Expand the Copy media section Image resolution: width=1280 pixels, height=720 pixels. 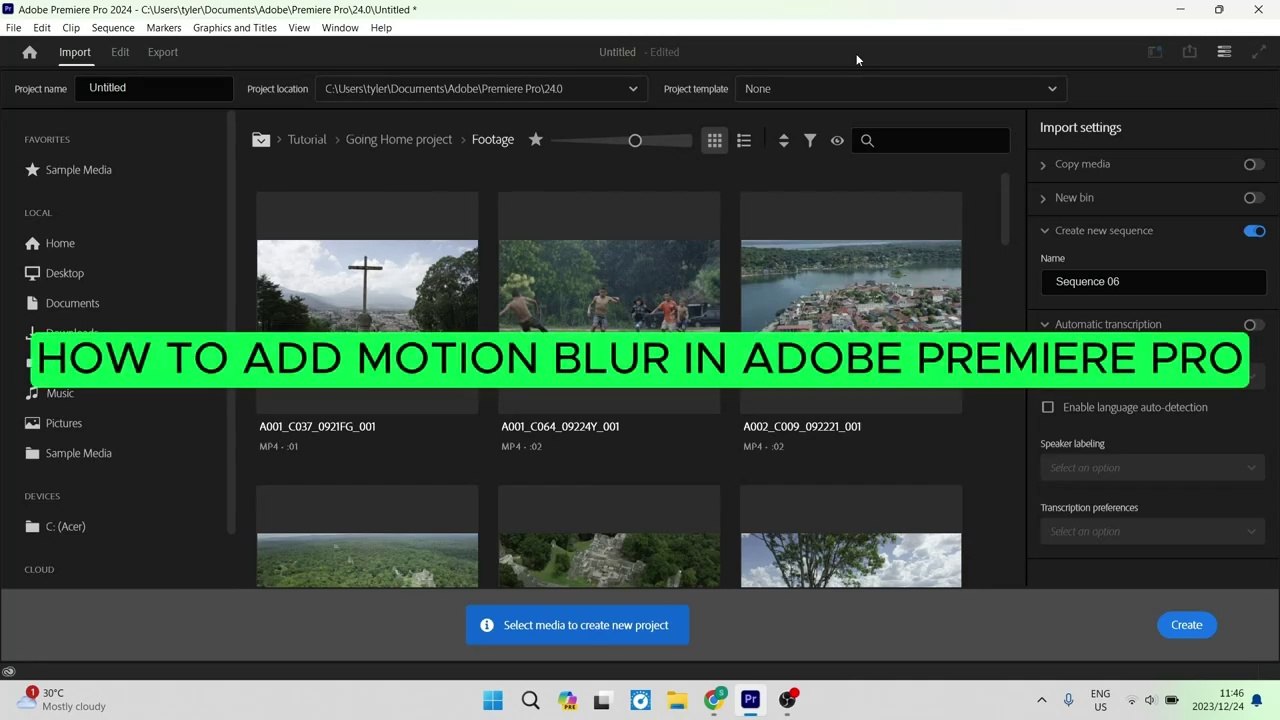(1044, 165)
